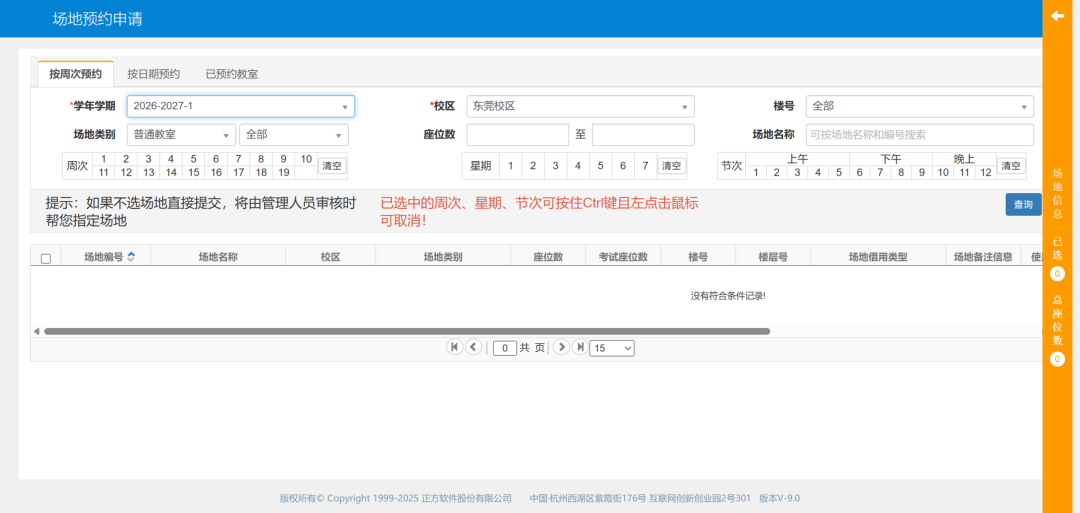
Task: Click the page number input box
Action: coord(505,348)
